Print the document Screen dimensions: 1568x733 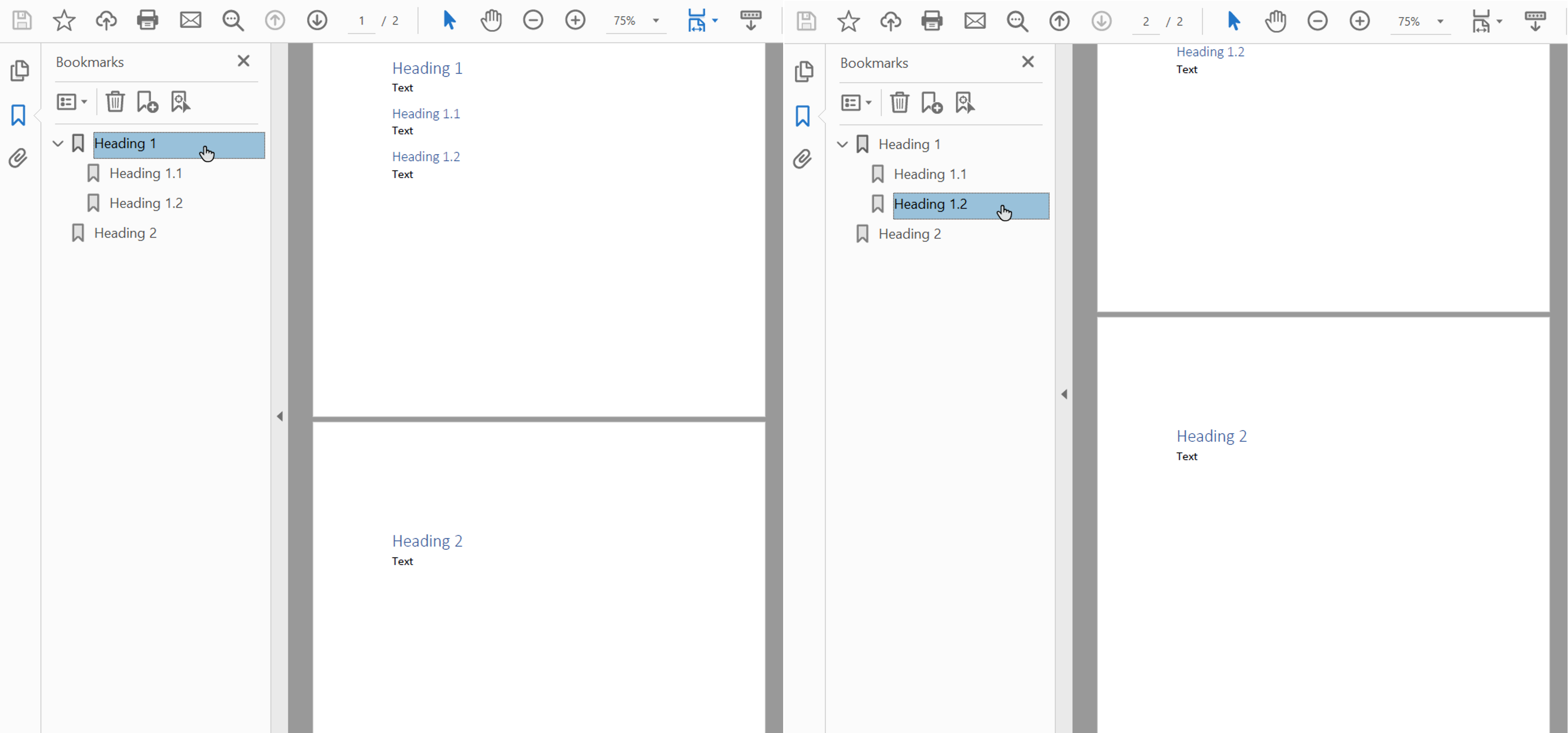pos(148,20)
